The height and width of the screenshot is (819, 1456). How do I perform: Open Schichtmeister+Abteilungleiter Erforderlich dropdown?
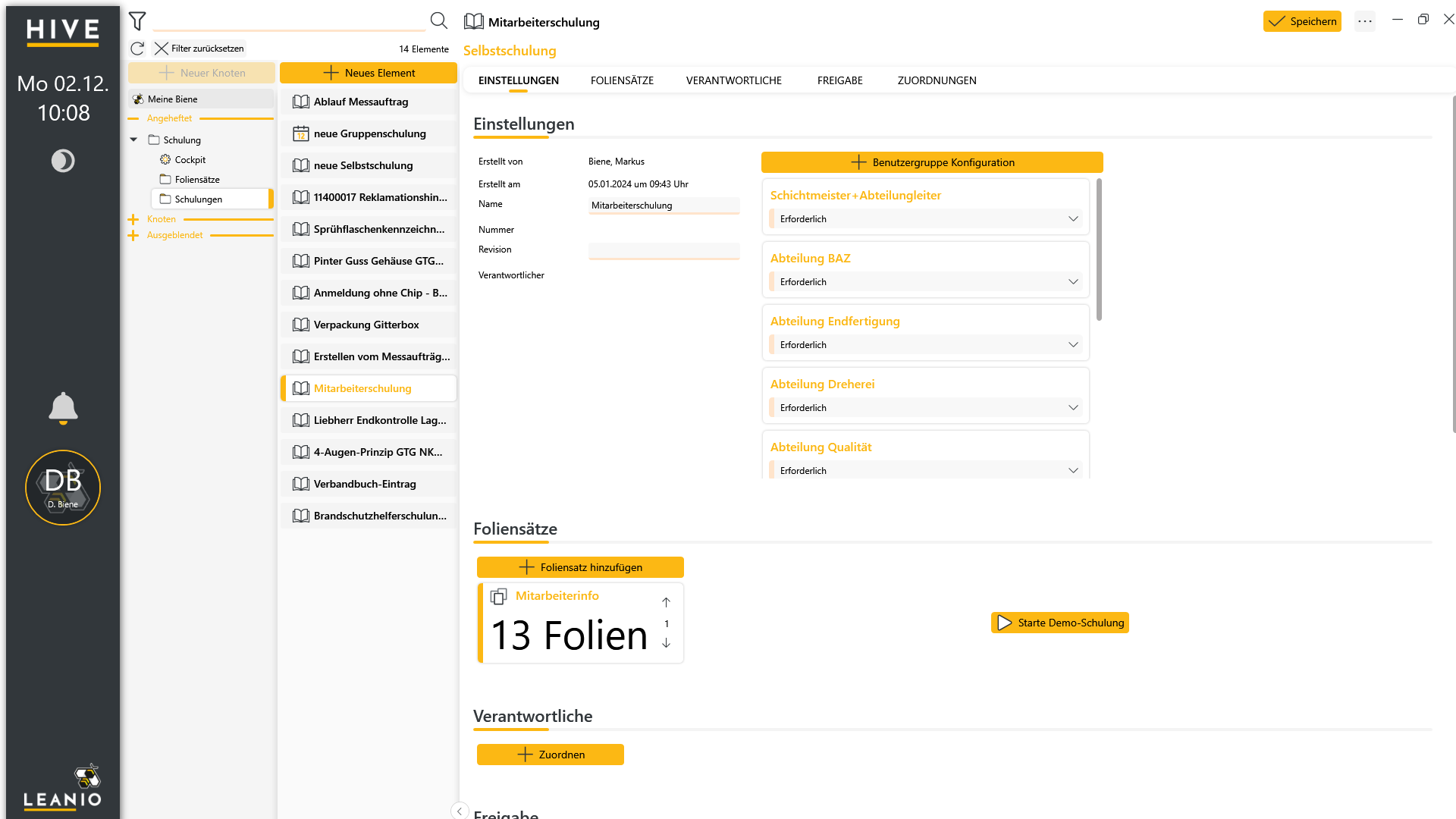pos(926,219)
